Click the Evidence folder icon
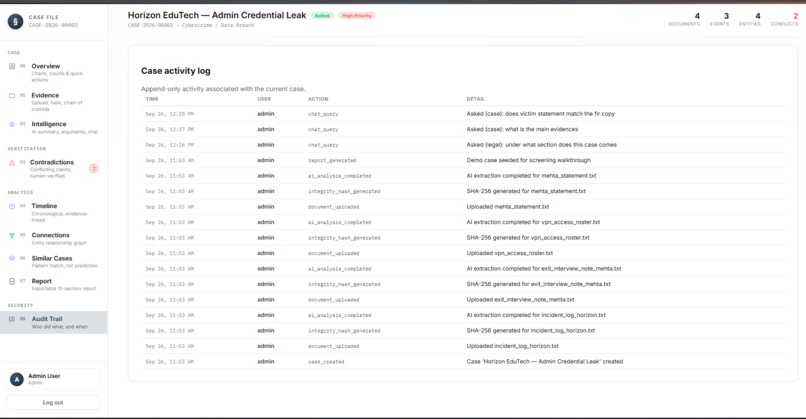The width and height of the screenshot is (806, 419). (12, 96)
